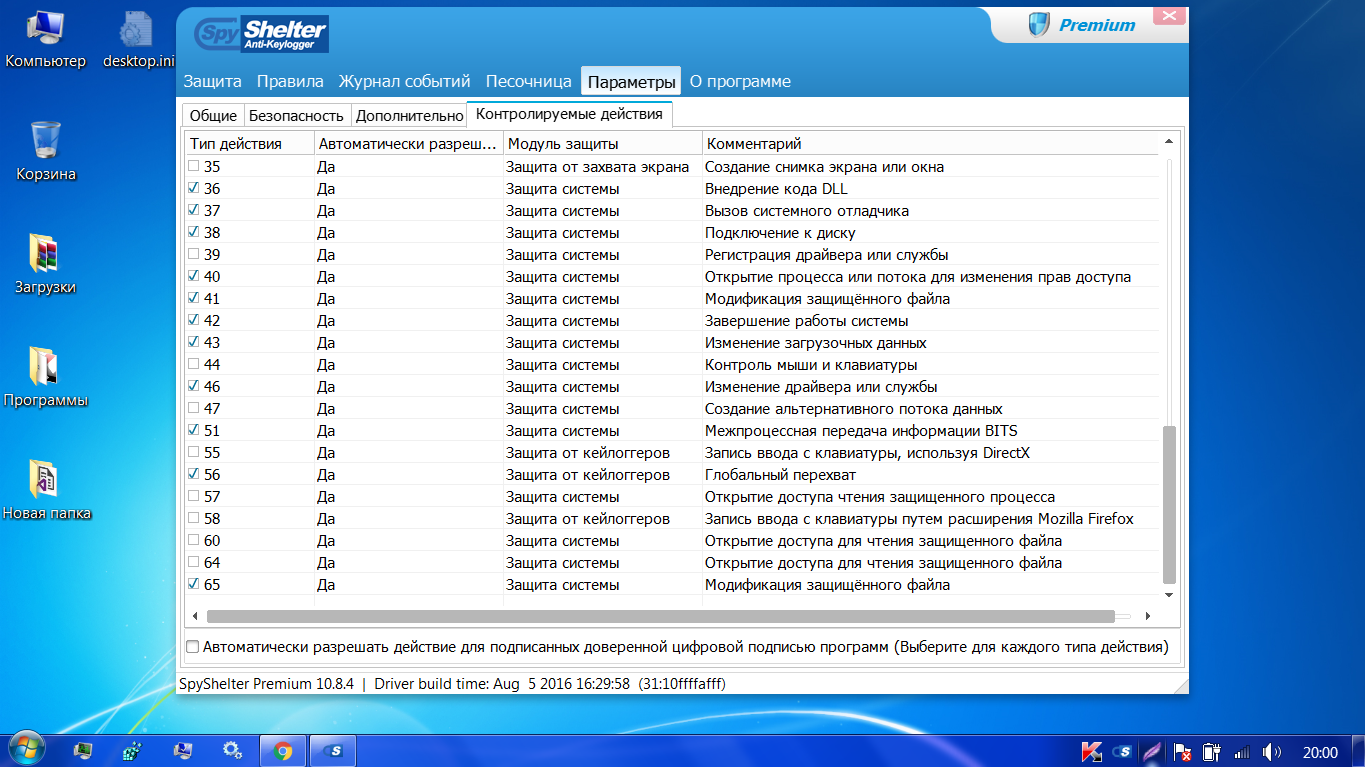This screenshot has width=1365, height=767.
Task: Launch Google Chrome from the taskbar
Action: pos(283,750)
